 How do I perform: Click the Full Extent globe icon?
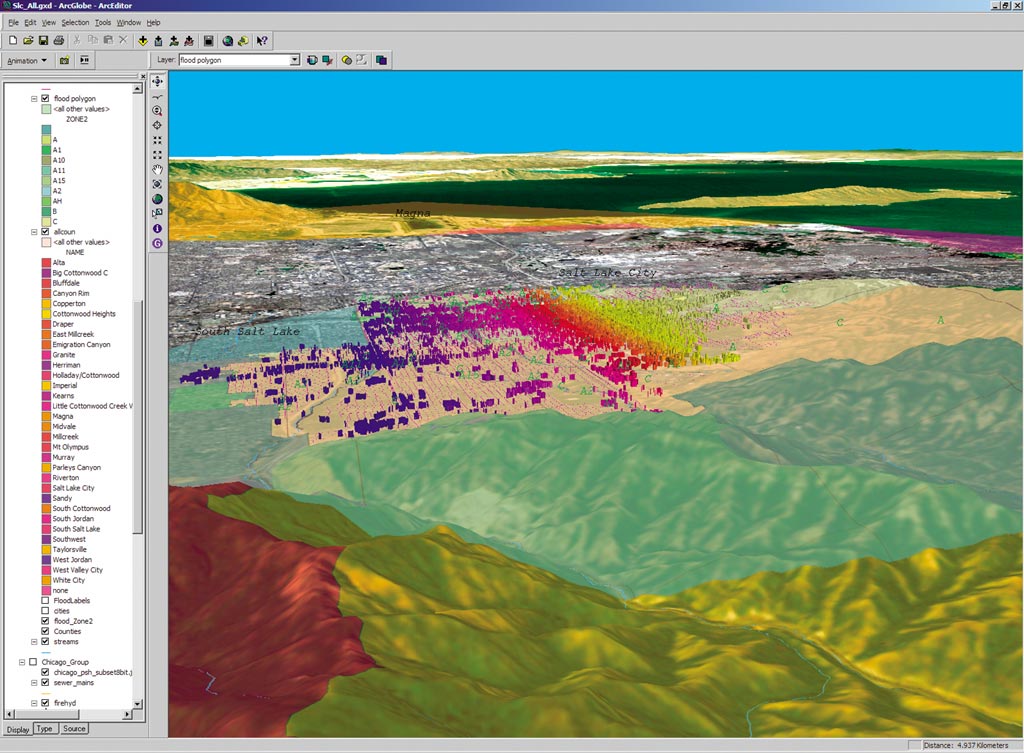tap(158, 199)
